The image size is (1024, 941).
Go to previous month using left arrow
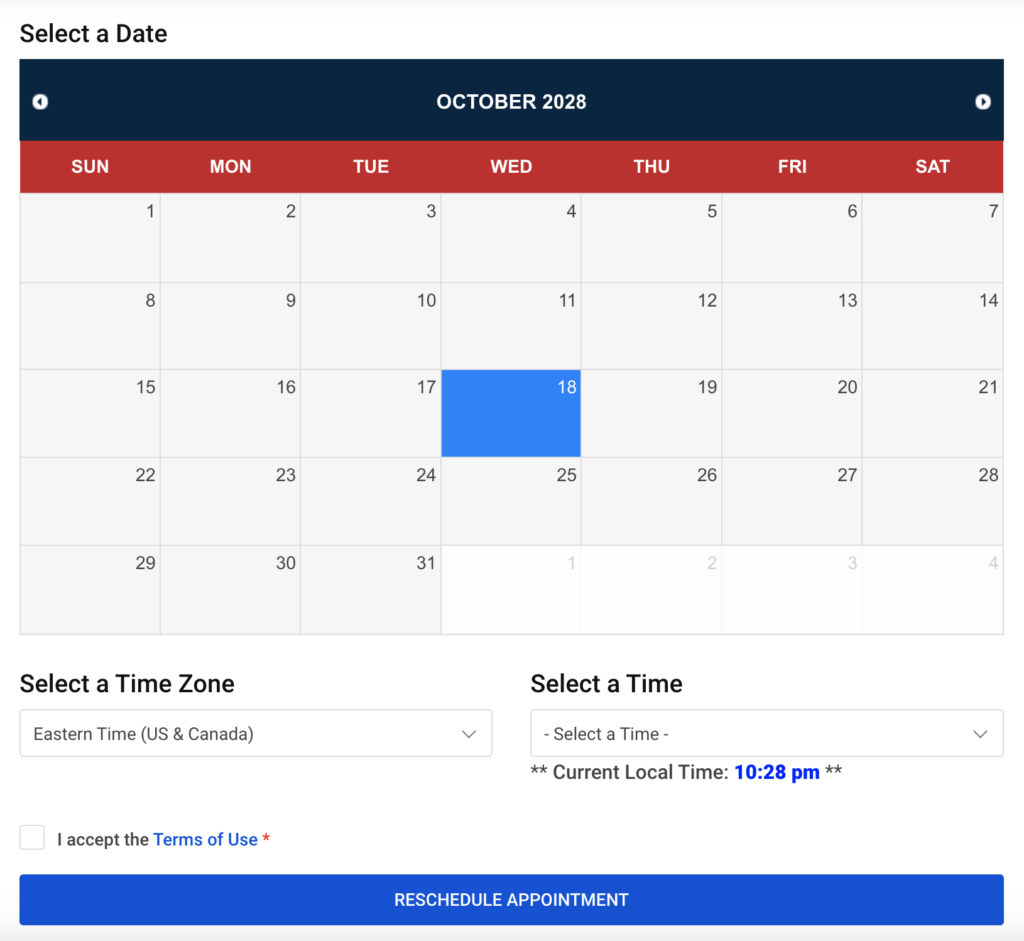pos(40,102)
